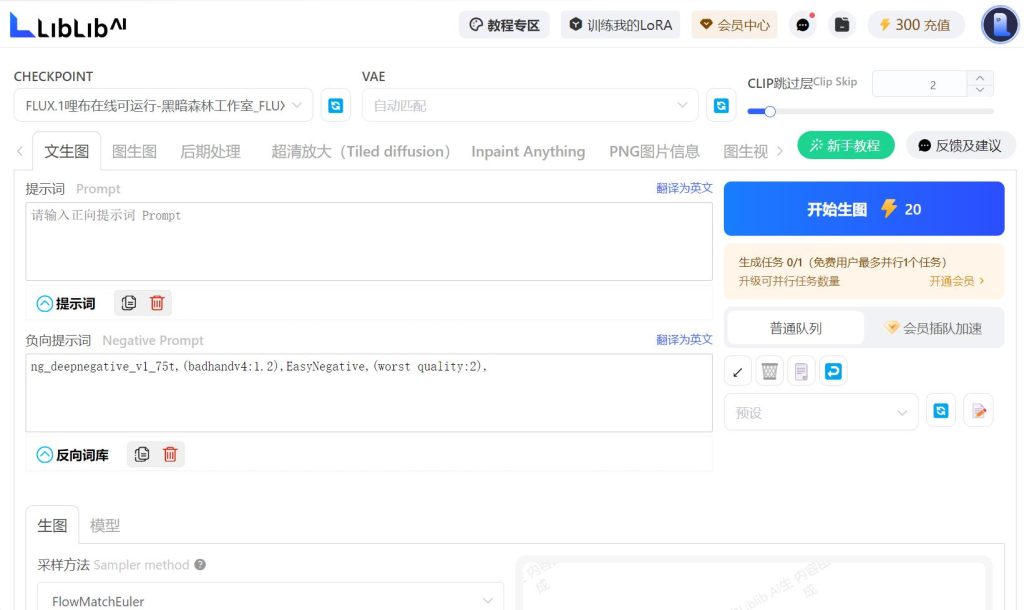Click the LibLib AI logo

pyautogui.click(x=68, y=25)
